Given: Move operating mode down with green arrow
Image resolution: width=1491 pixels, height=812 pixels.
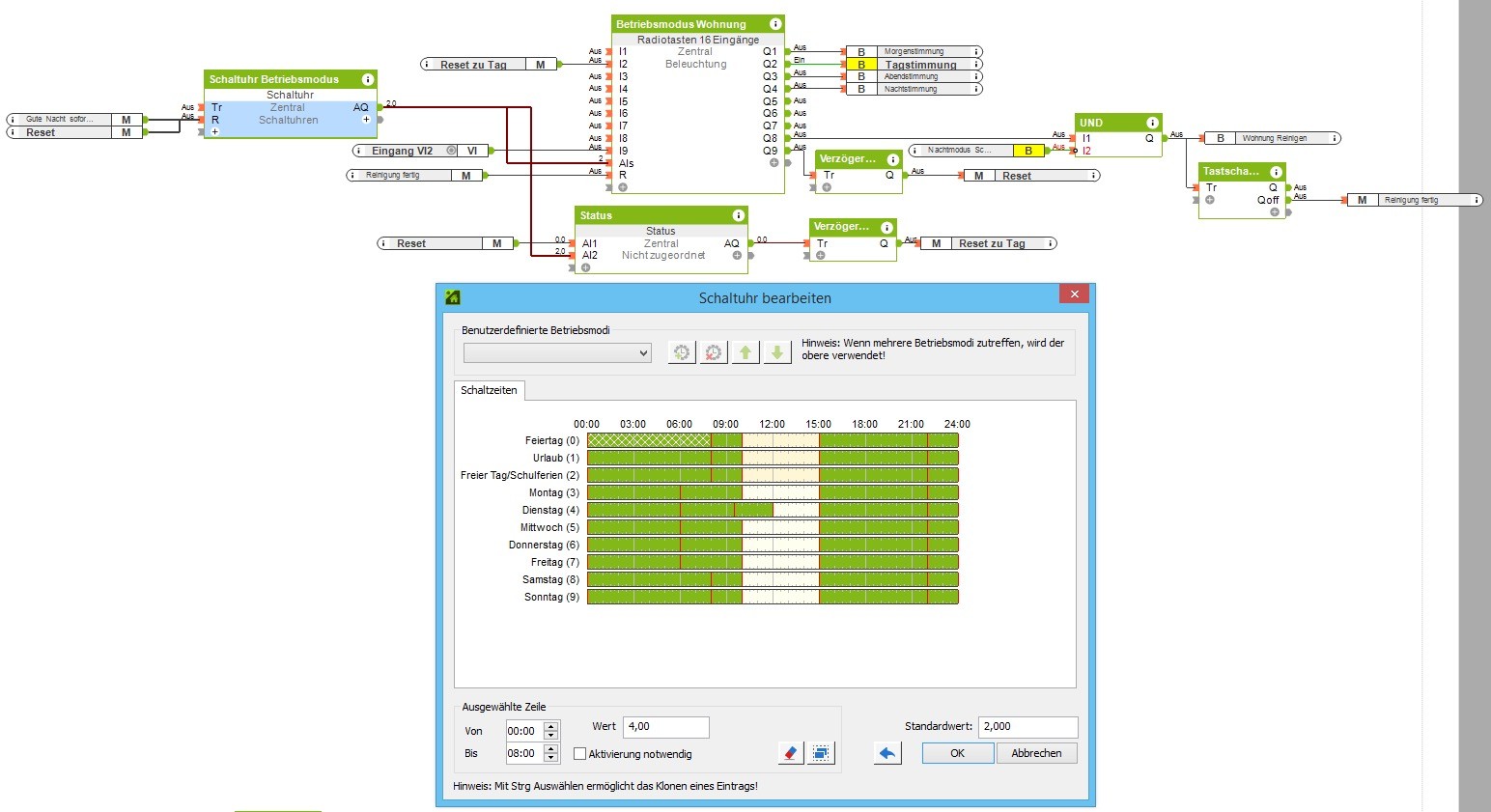Looking at the screenshot, I should [777, 353].
